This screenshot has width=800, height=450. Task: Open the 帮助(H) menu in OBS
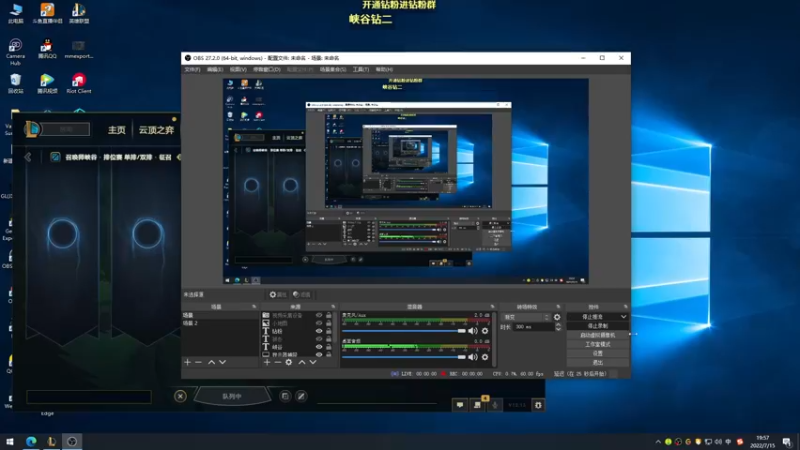[x=384, y=69]
